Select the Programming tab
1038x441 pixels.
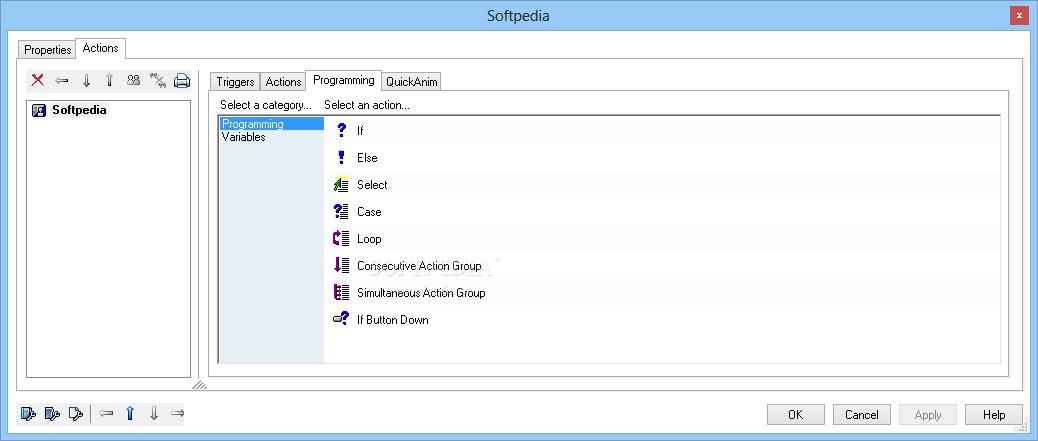coord(344,80)
